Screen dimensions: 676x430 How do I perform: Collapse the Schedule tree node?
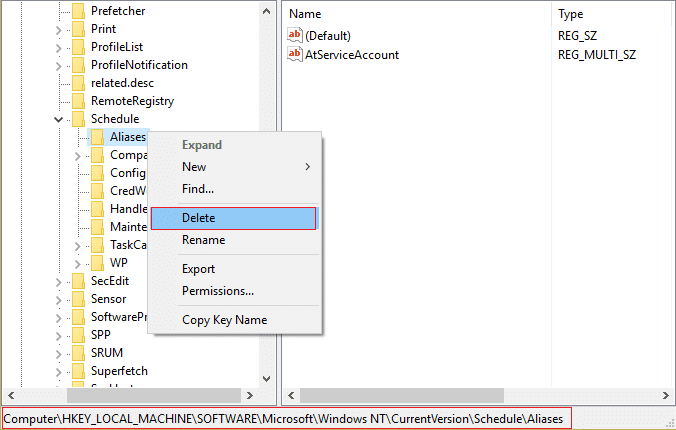click(59, 119)
